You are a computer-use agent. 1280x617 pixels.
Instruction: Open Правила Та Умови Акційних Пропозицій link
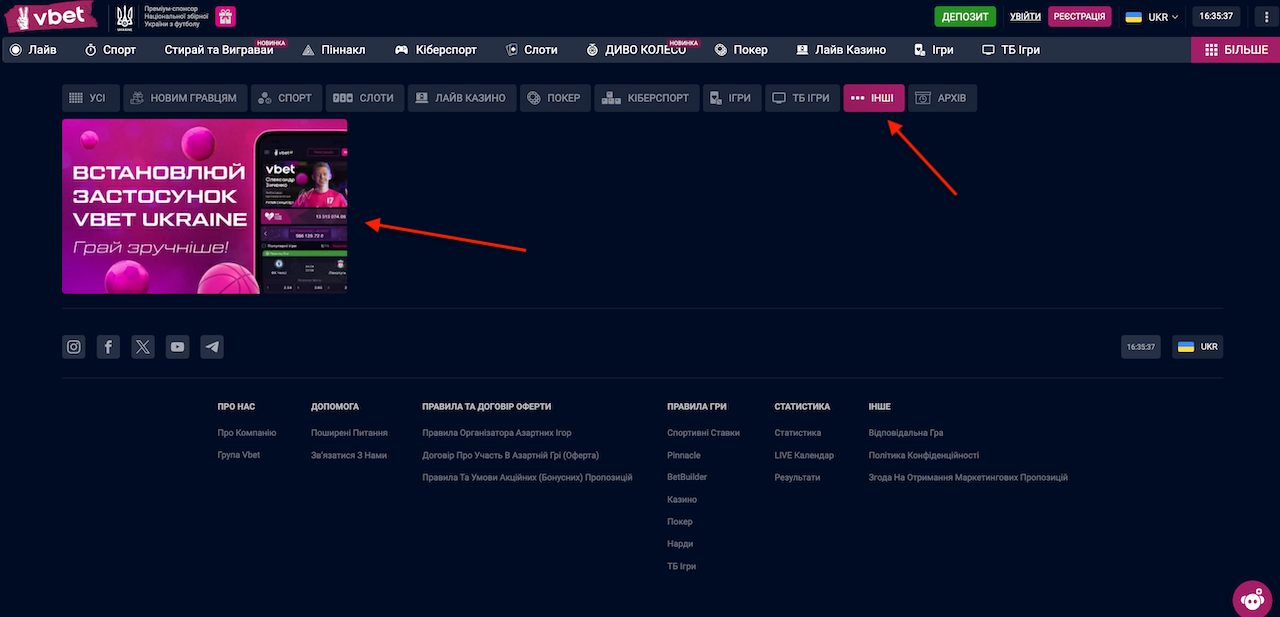tap(527, 477)
